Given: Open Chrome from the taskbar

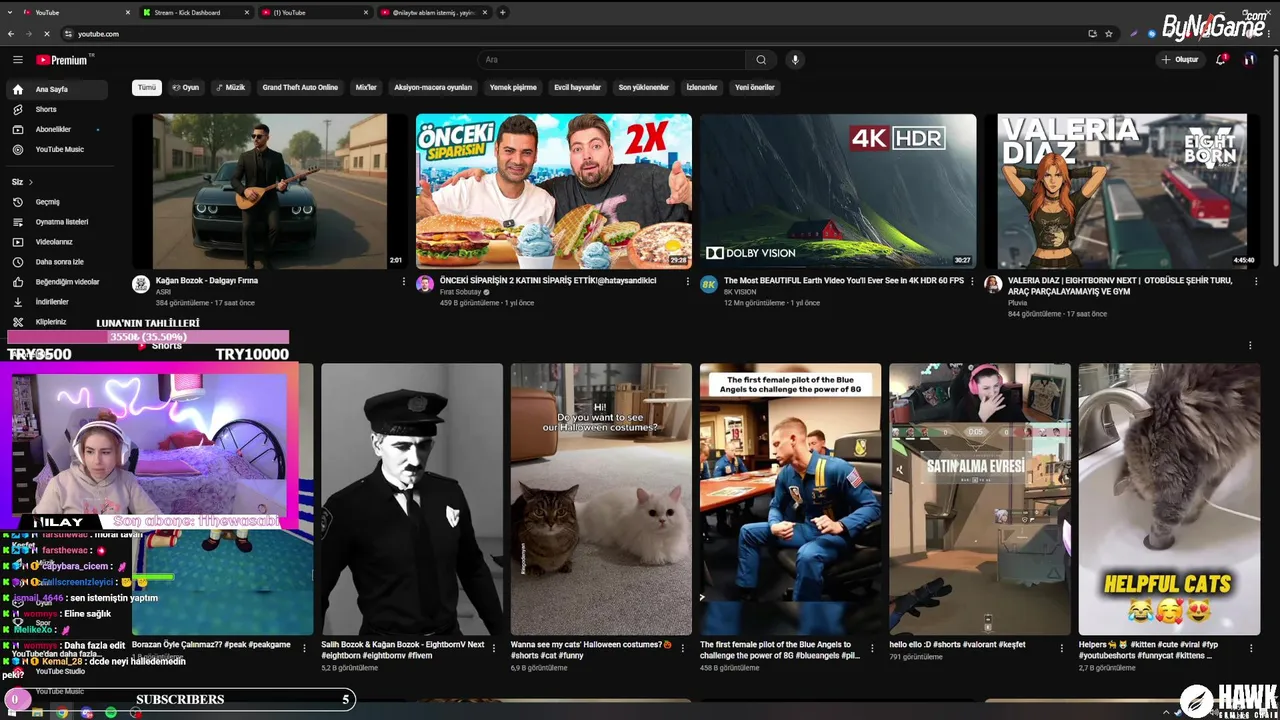Looking at the screenshot, I should point(62,712).
